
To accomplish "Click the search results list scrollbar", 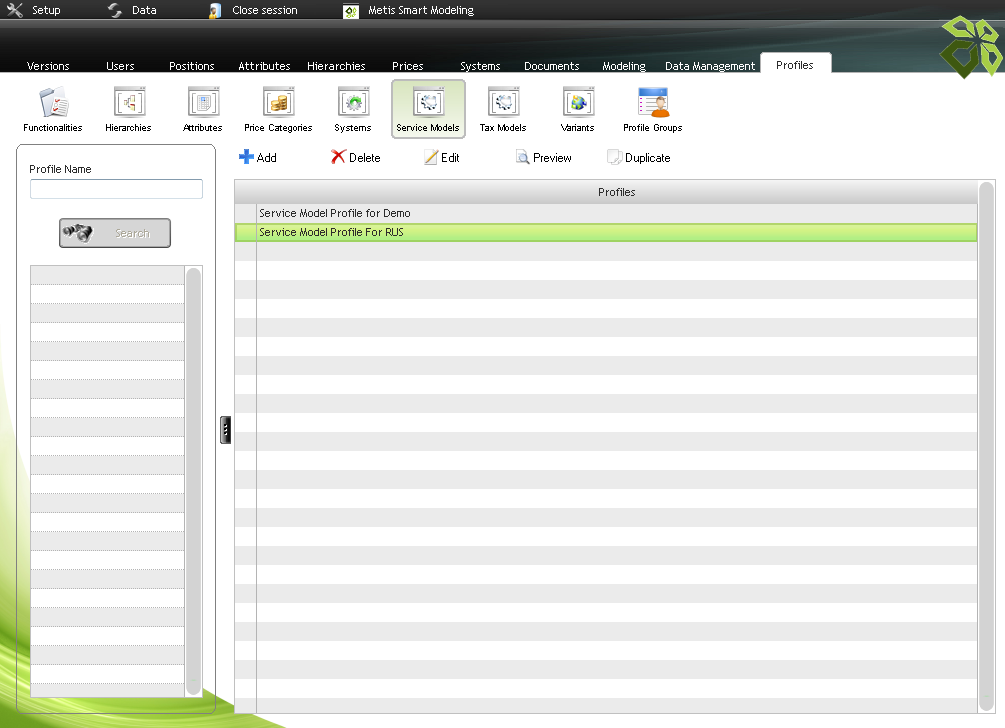I will [193, 481].
